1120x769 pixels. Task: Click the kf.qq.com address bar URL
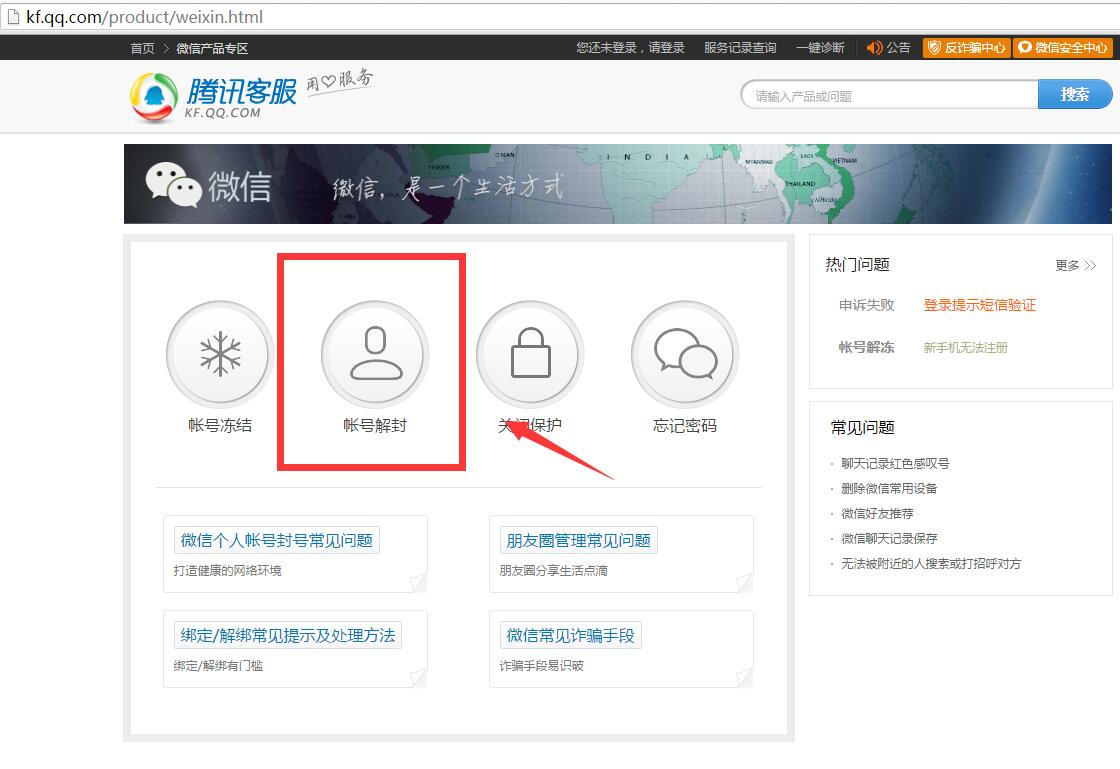[x=144, y=16]
